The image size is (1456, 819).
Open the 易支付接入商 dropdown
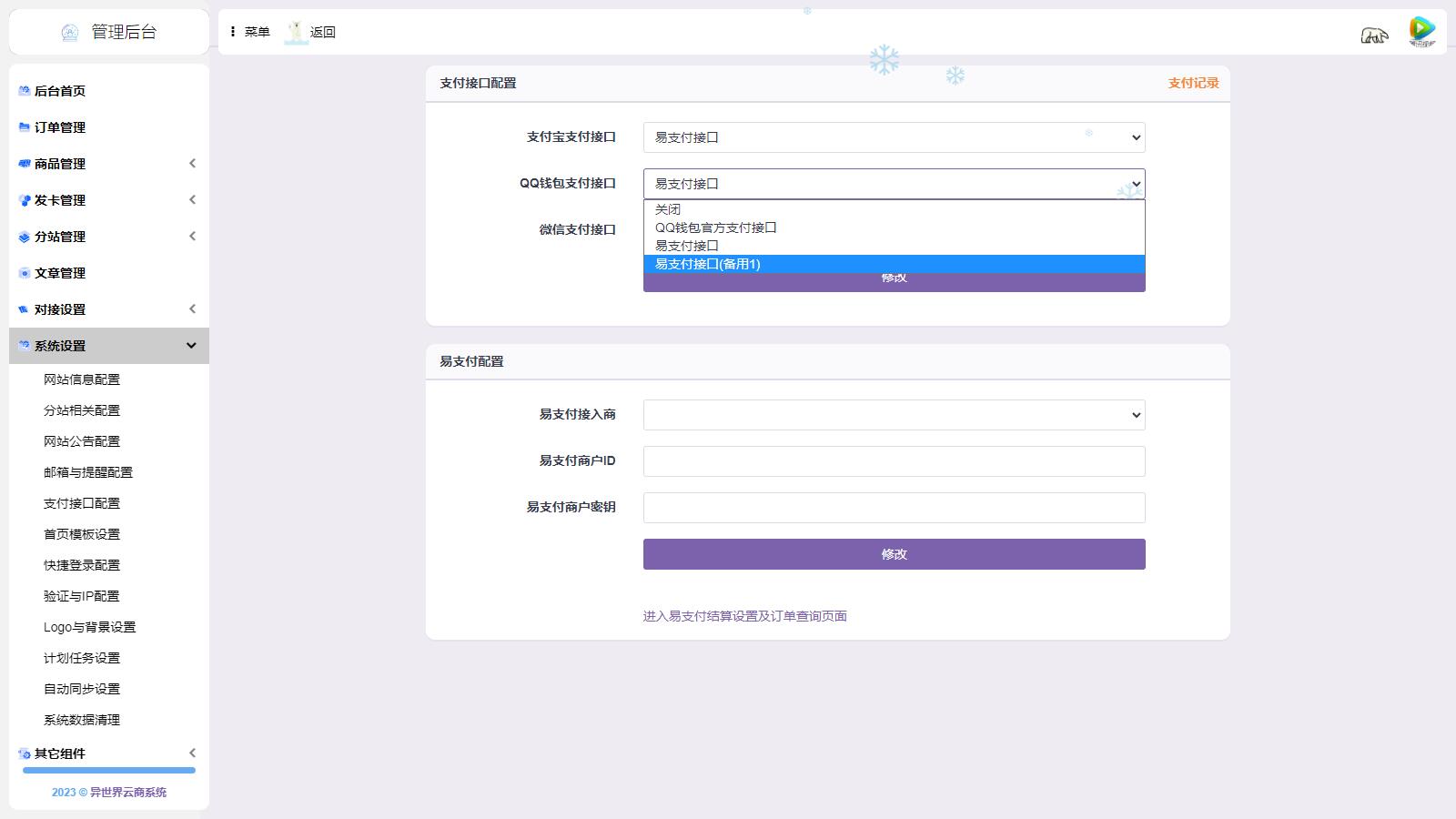894,415
